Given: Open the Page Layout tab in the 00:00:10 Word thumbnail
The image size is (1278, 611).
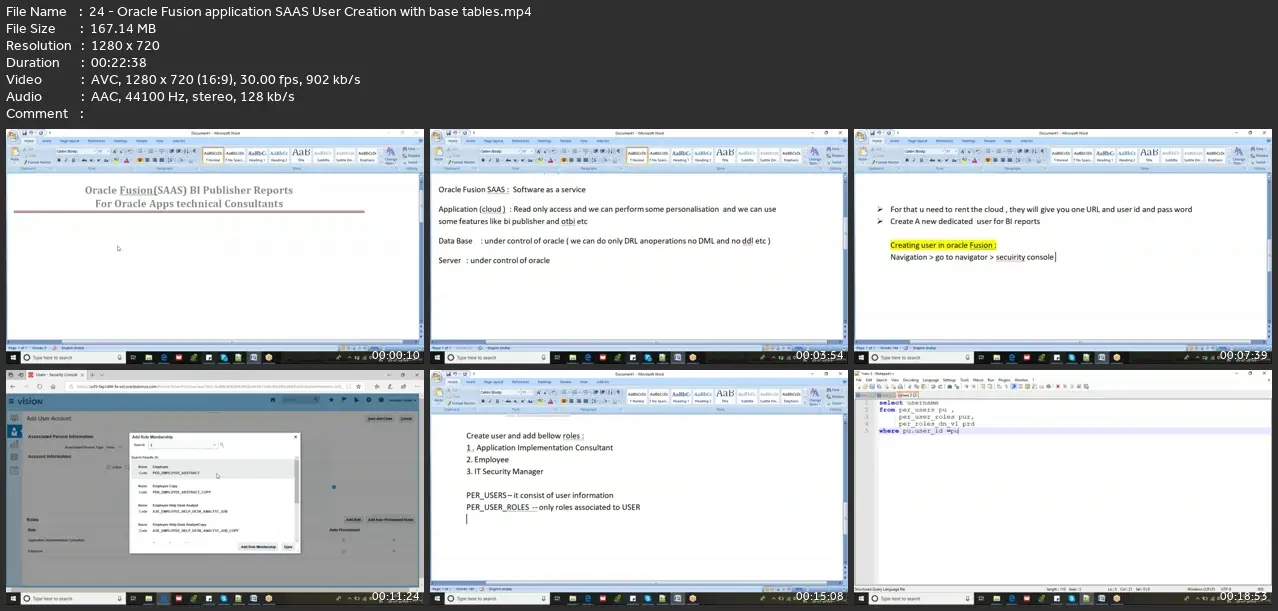Looking at the screenshot, I should click(69, 141).
